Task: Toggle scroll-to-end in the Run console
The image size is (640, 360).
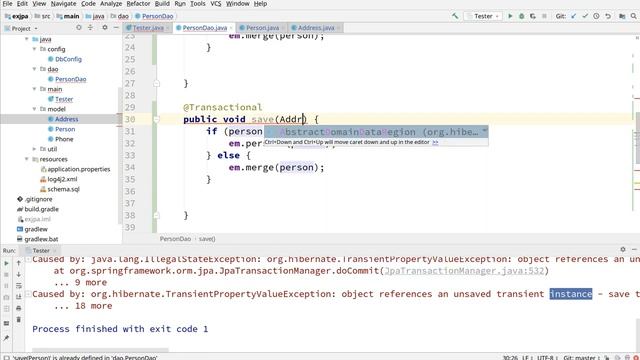Action: (18, 297)
